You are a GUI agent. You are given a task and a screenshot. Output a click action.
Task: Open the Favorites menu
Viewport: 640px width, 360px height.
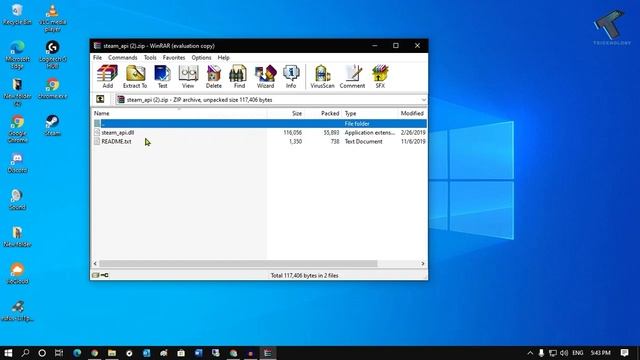174,58
